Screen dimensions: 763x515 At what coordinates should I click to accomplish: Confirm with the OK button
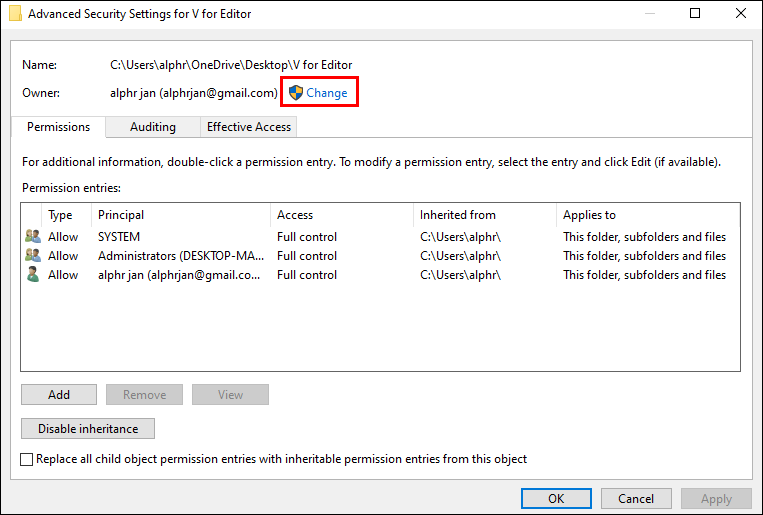556,498
